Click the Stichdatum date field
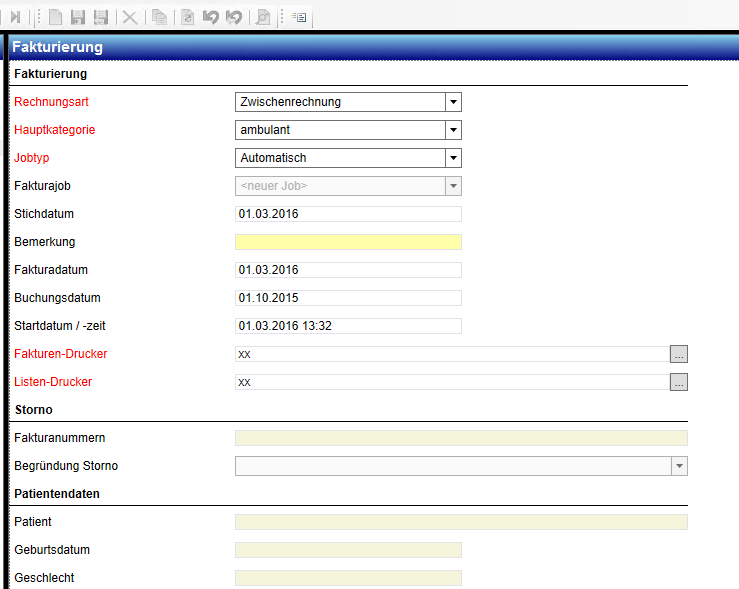This screenshot has height=589, width=739. [348, 214]
